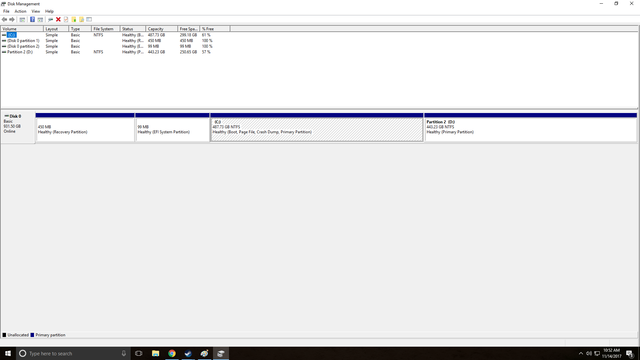Sort by the % Free column header
Screen dimensions: 640x360
click(x=215, y=29)
